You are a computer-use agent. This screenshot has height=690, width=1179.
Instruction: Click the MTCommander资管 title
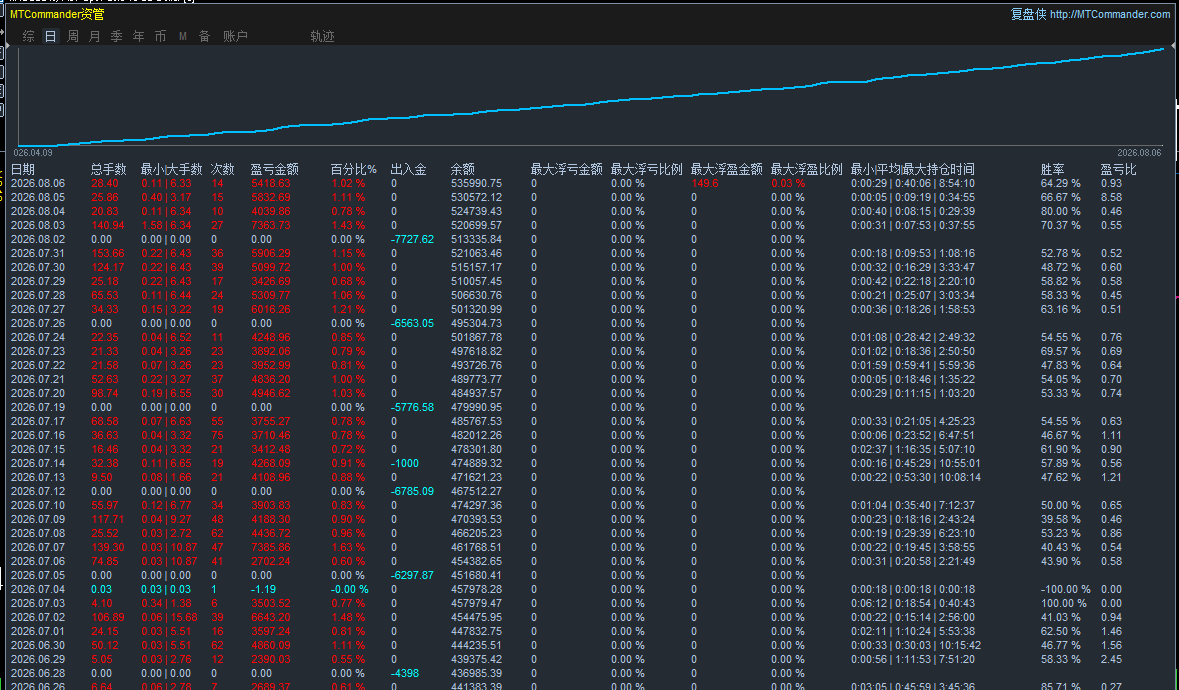tap(57, 14)
